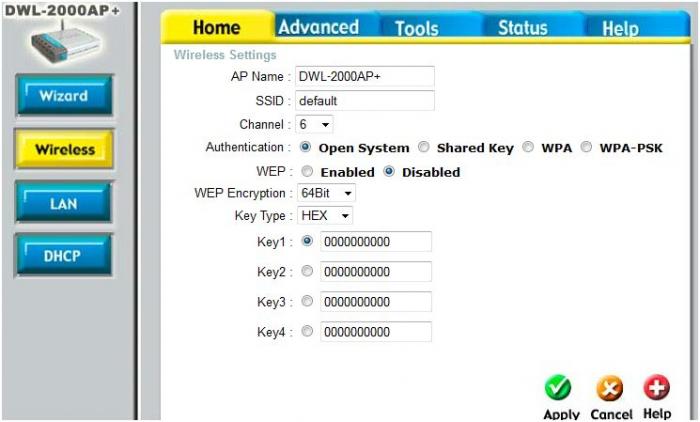Click the DWL-2000AP+ router image
Screen dimensions: 700x422
pyautogui.click(x=66, y=43)
